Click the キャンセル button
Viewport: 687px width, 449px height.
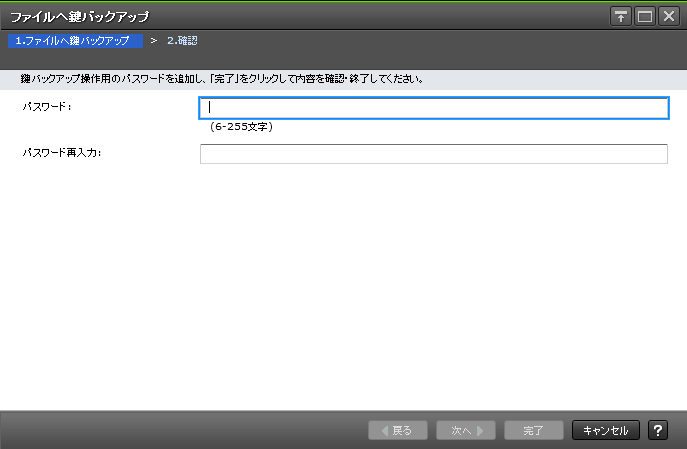coord(606,430)
